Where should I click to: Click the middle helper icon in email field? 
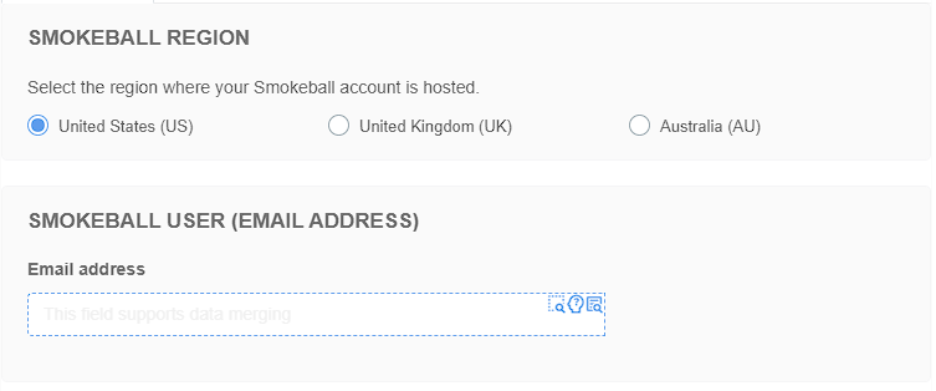pos(575,304)
